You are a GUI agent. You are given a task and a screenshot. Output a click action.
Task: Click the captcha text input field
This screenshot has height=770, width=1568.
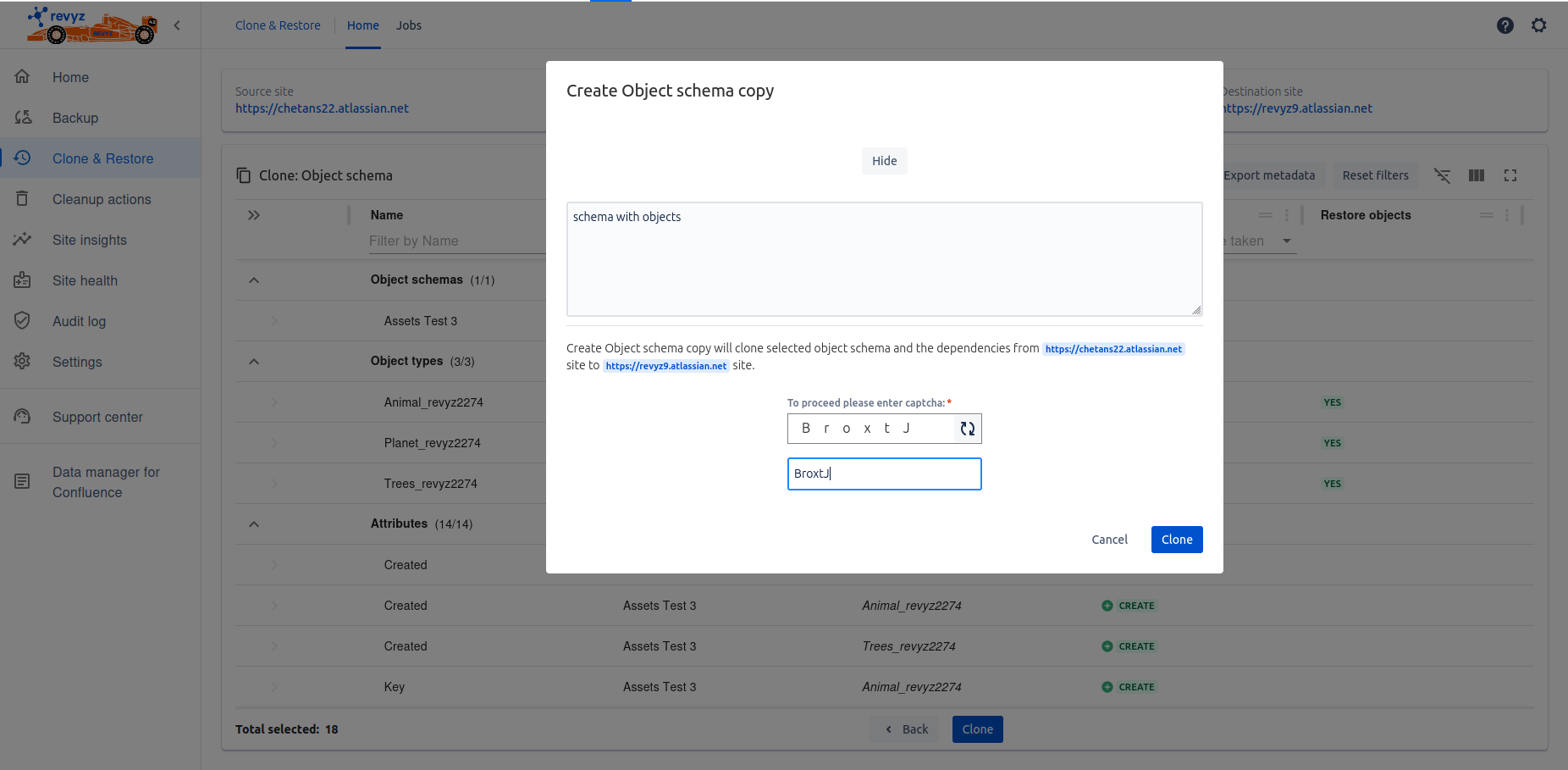click(884, 474)
